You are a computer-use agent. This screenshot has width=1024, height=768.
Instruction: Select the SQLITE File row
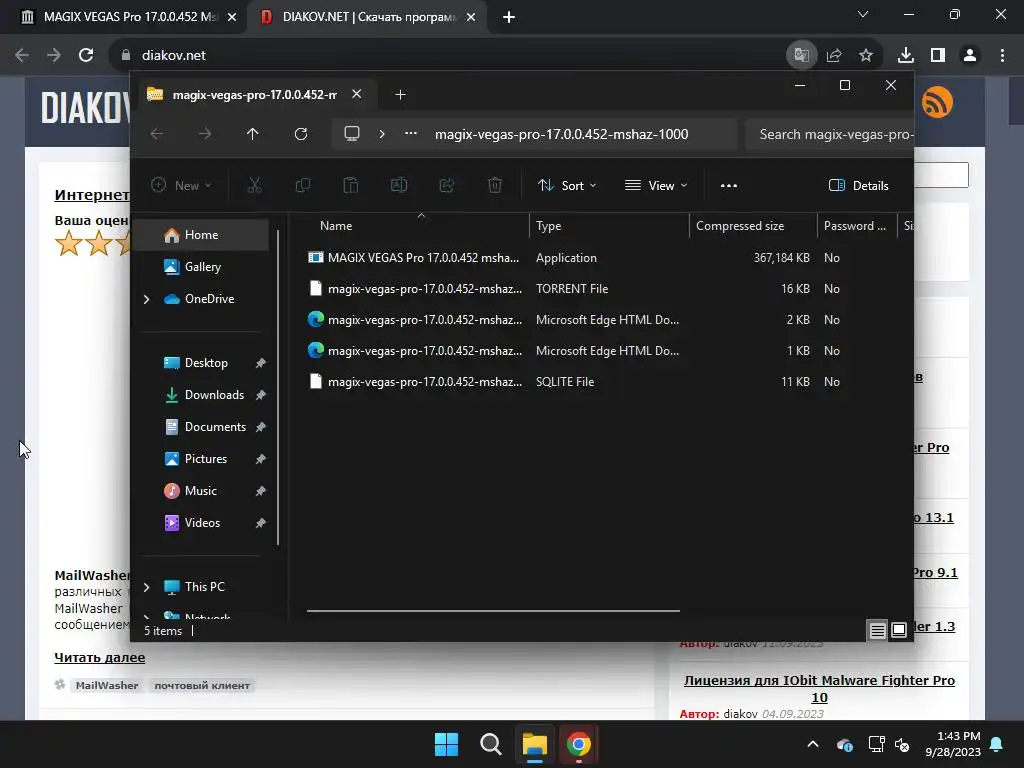pos(601,381)
